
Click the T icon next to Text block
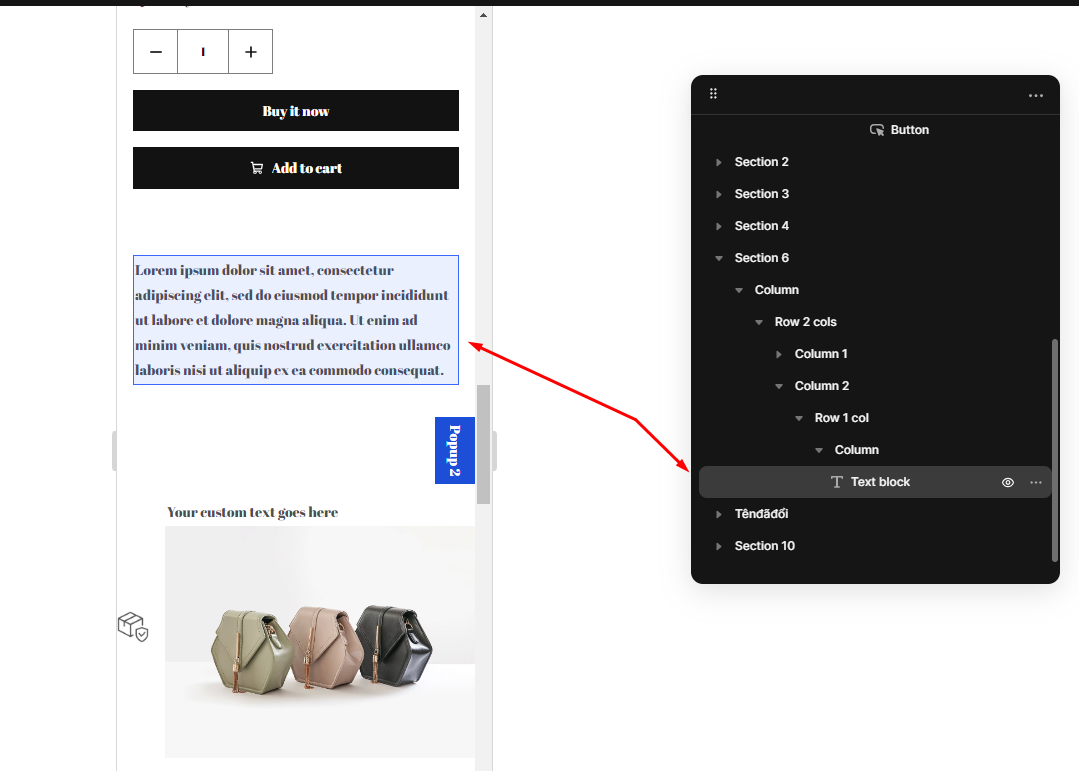tap(835, 482)
